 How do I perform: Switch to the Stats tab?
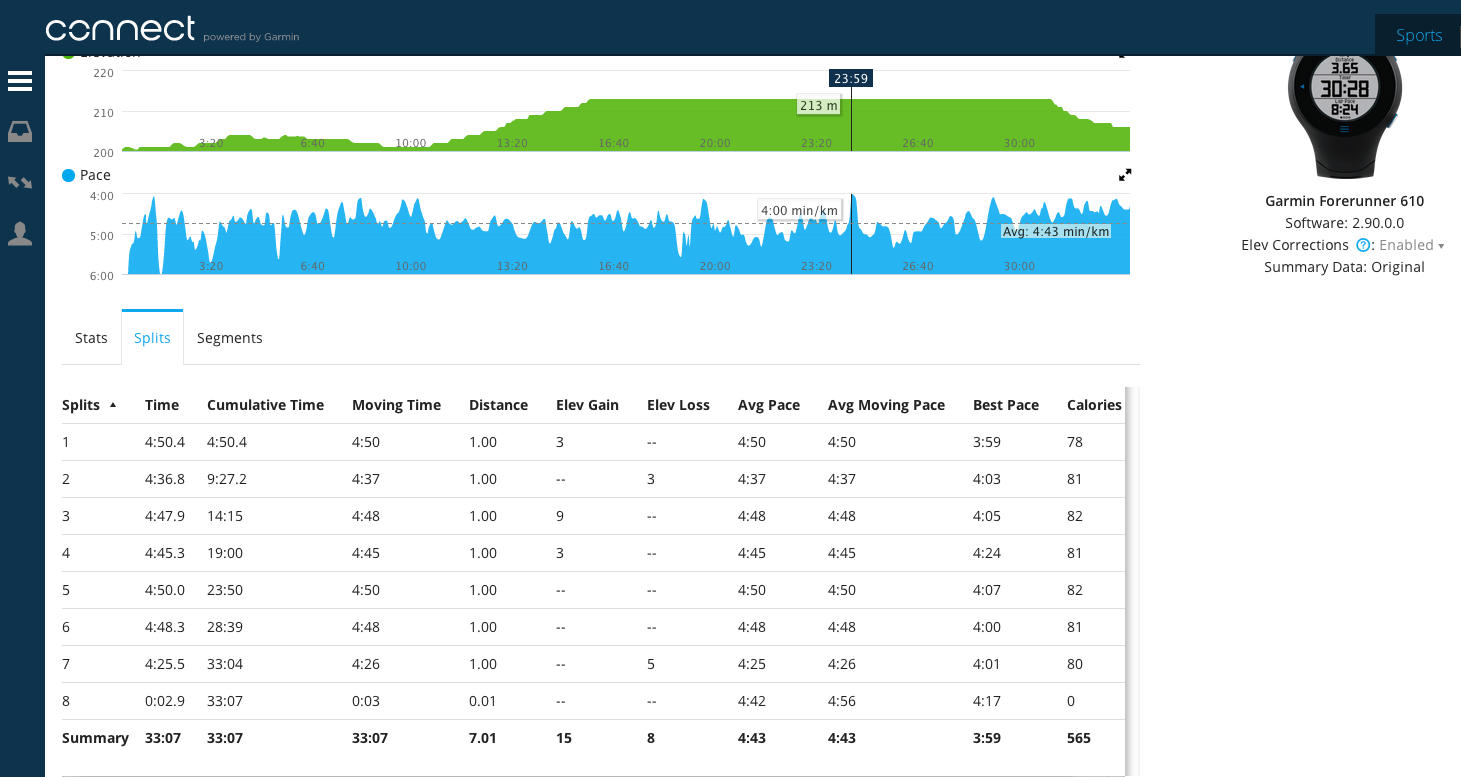click(x=91, y=338)
